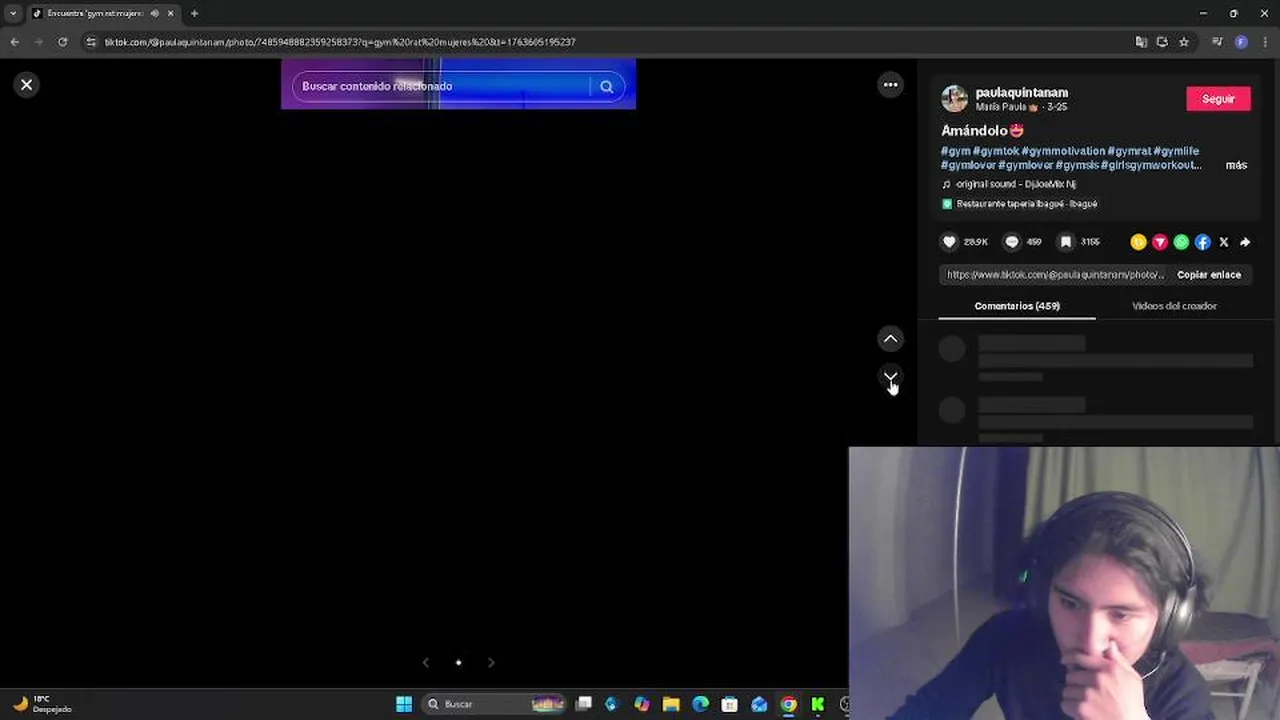Expand description with más
This screenshot has height=720, width=1280.
tap(1236, 165)
